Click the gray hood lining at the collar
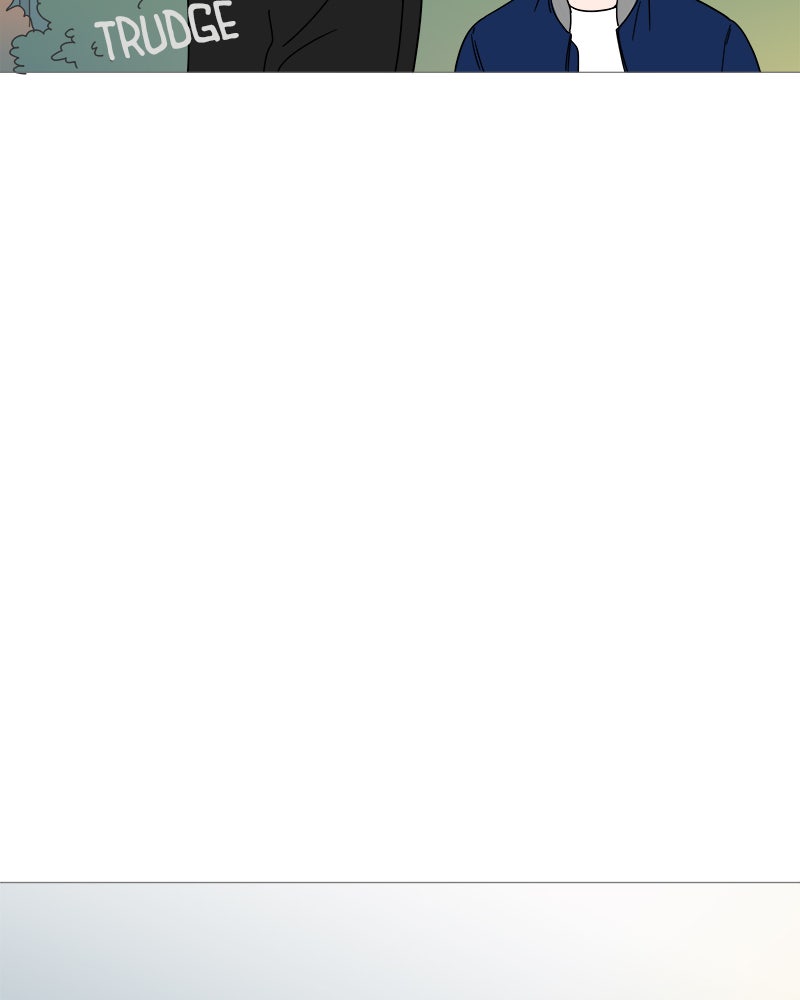Viewport: 800px width, 1000px height. click(559, 13)
